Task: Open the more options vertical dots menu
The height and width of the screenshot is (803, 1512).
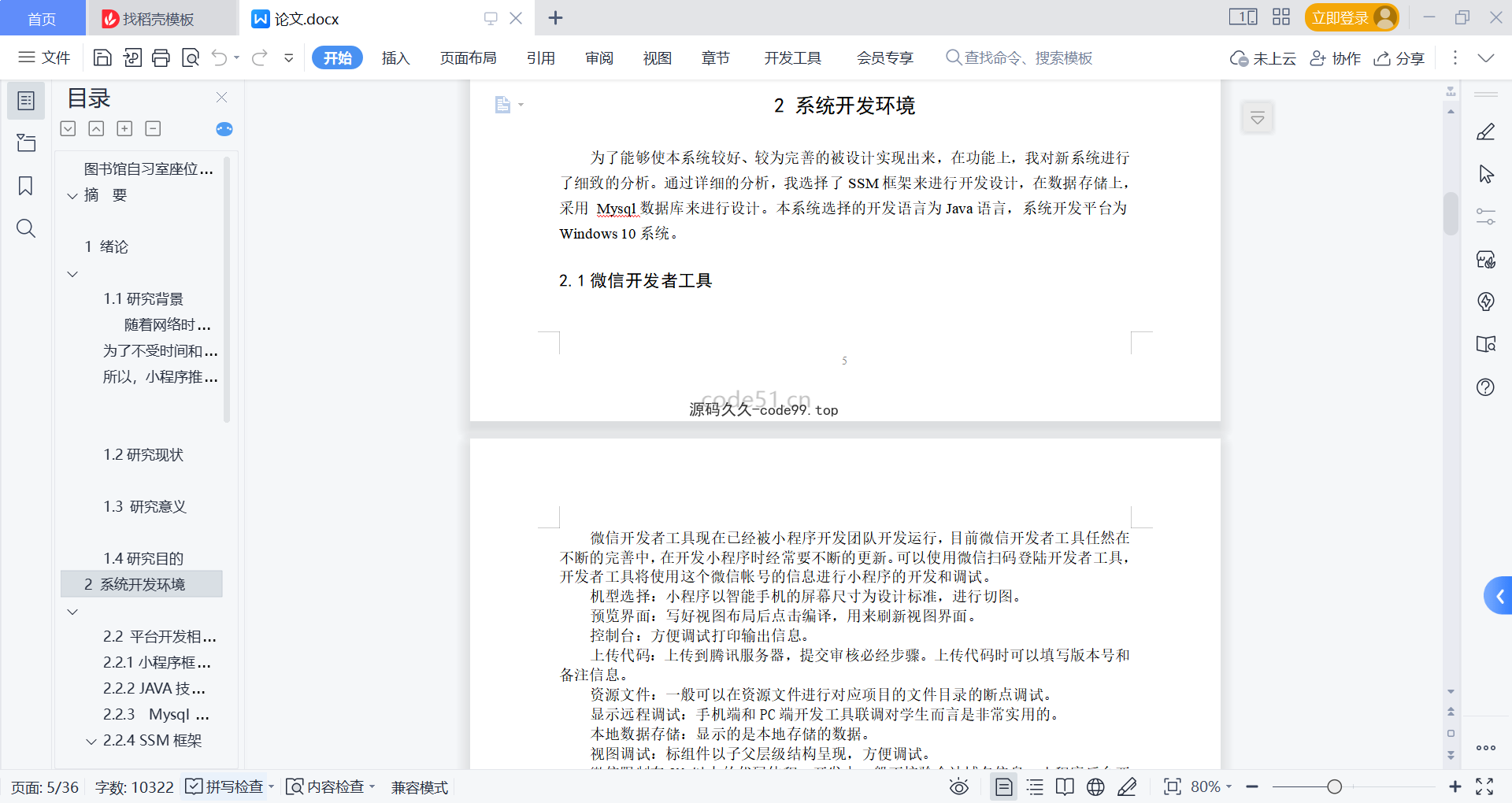Action: [x=1455, y=57]
